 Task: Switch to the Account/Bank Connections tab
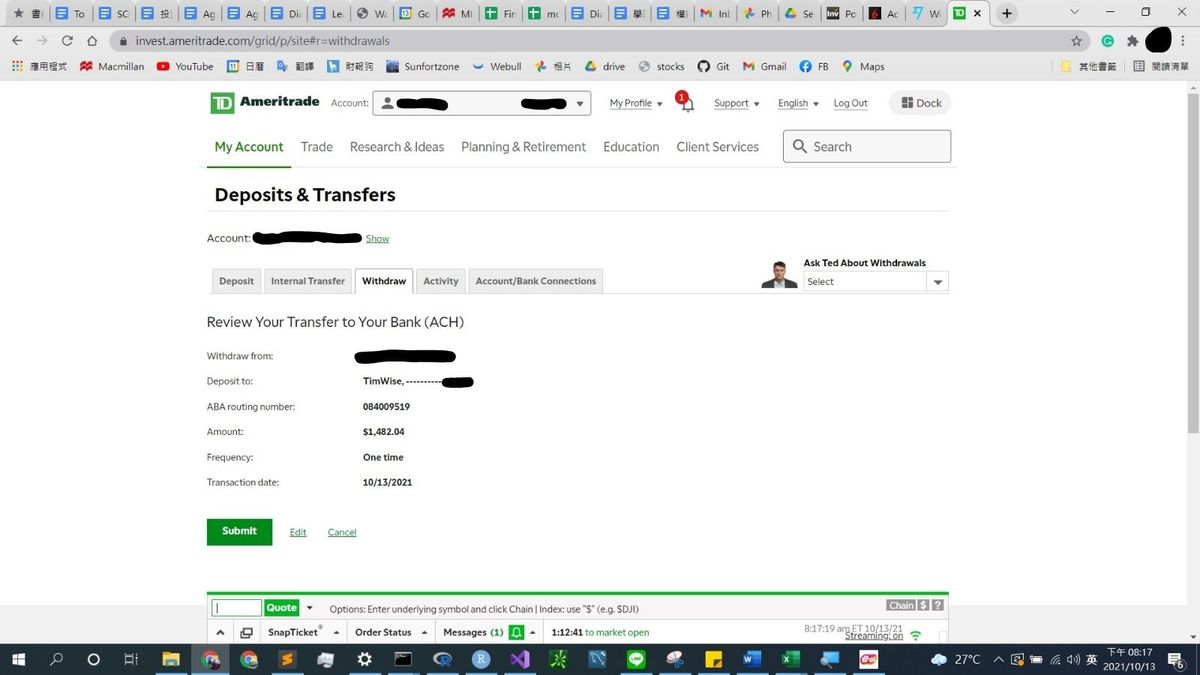[536, 281]
